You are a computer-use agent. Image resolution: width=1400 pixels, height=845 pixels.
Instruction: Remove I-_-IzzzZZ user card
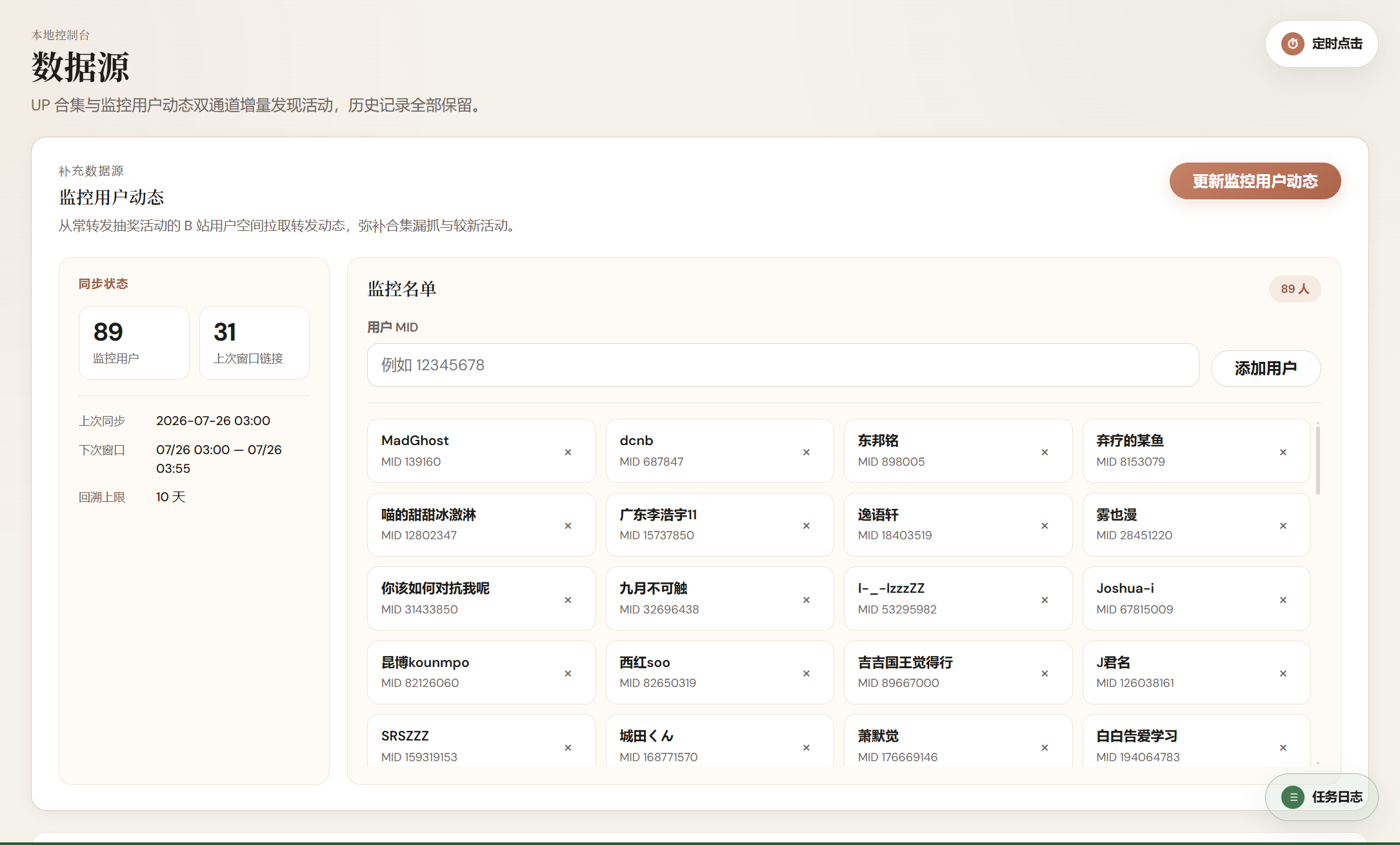click(x=1045, y=600)
